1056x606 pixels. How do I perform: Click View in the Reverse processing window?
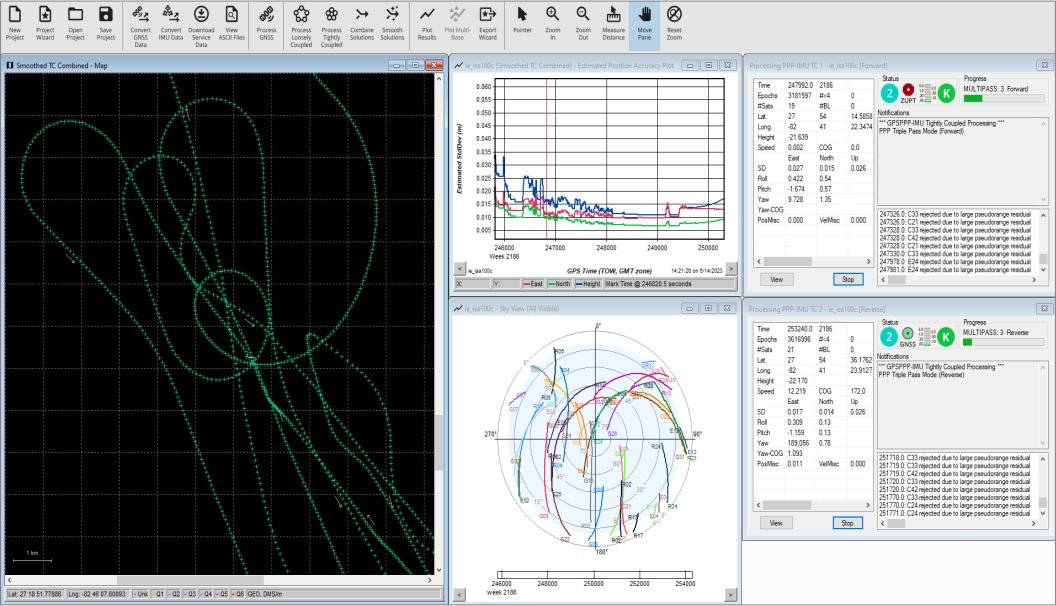click(776, 522)
